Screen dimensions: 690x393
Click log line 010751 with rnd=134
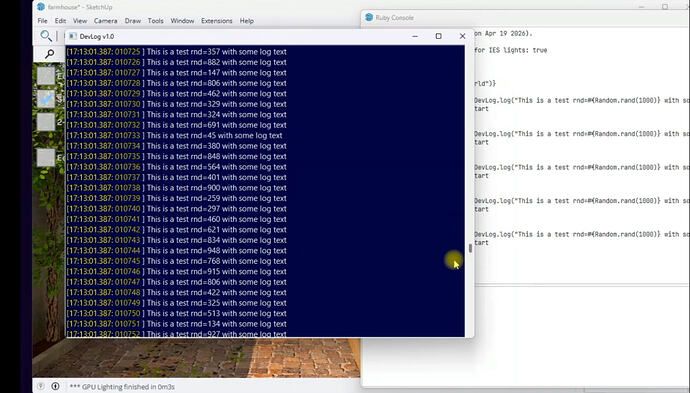click(x=176, y=324)
